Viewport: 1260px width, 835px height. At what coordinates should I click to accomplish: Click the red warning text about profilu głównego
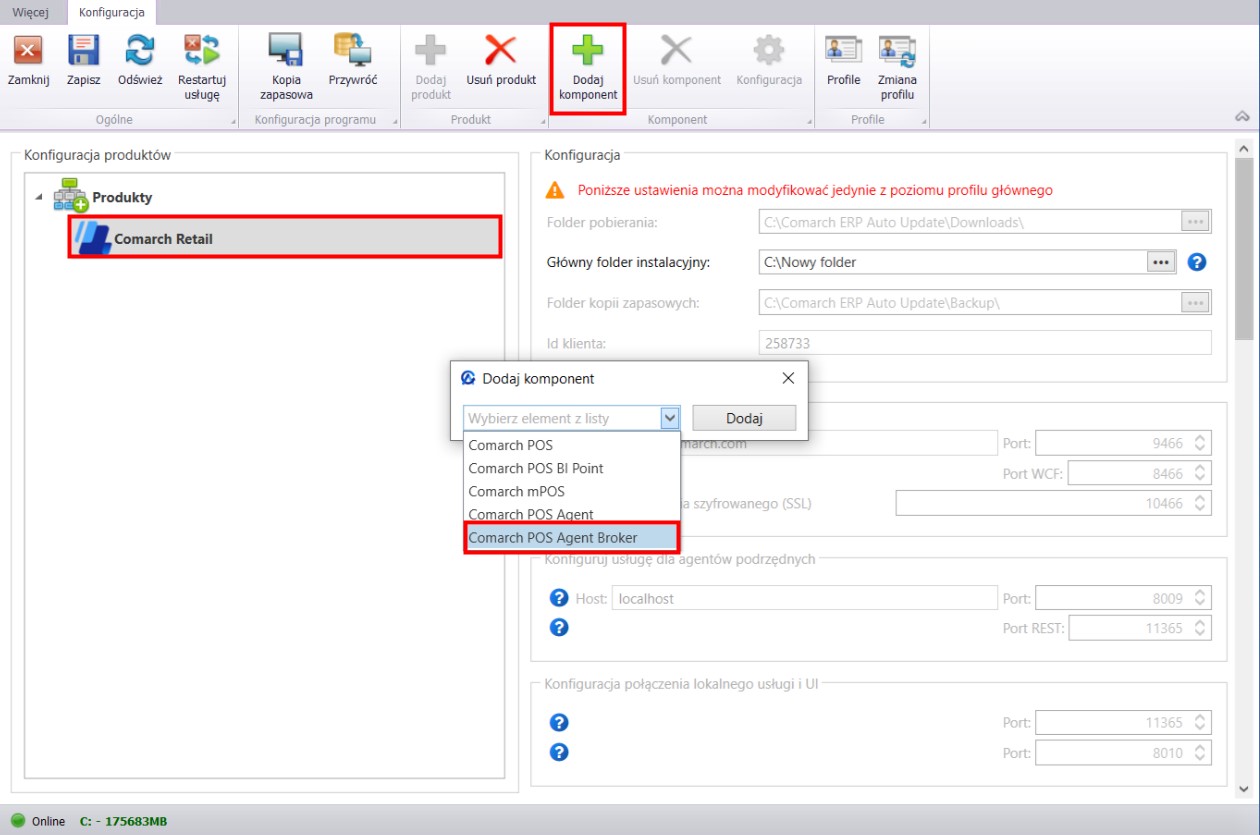pyautogui.click(x=815, y=190)
